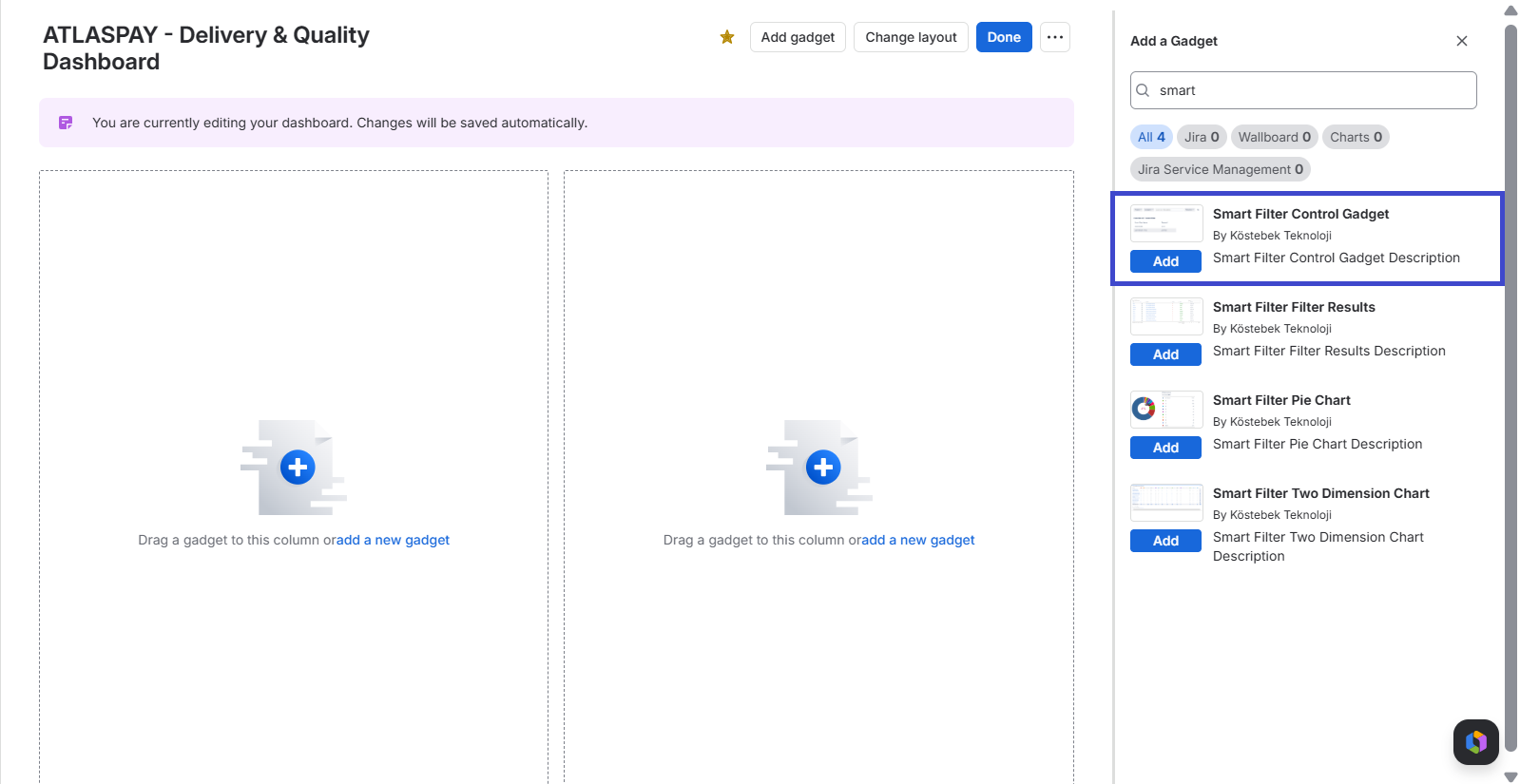The height and width of the screenshot is (784, 1520).
Task: Click 'By Köstebek Teknoloji' under Control Gadget
Action: pos(1272,236)
